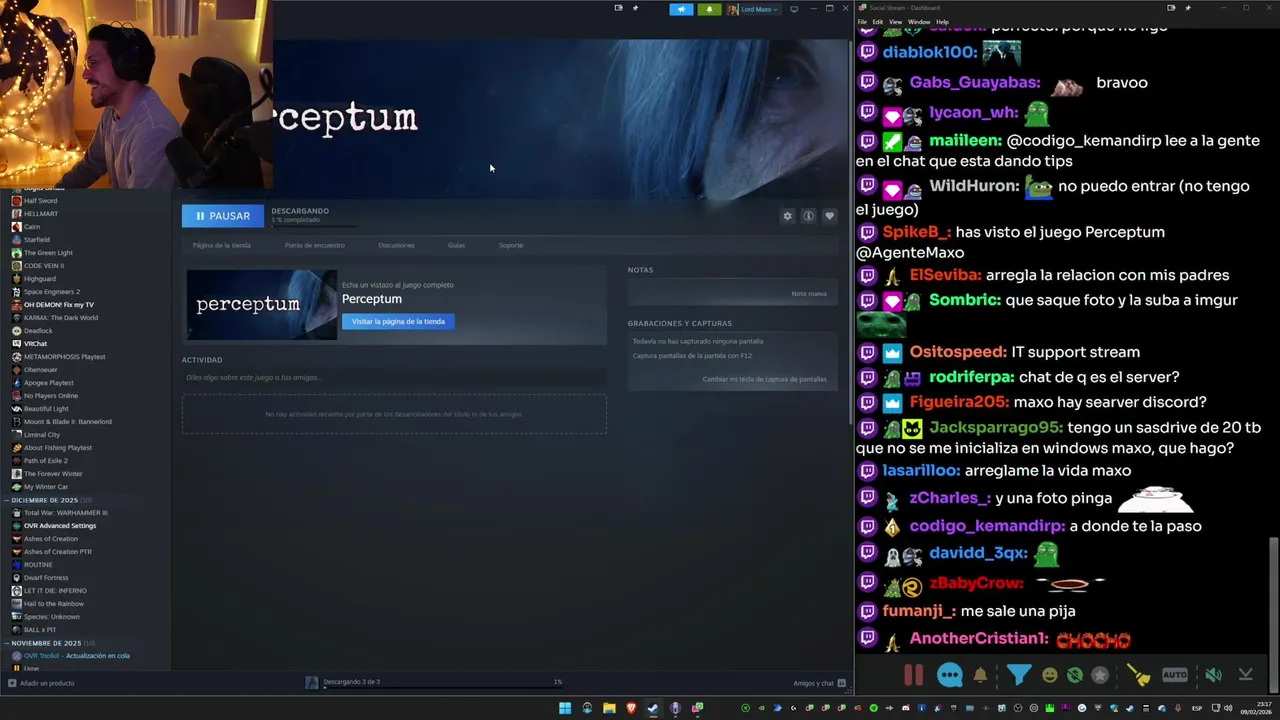The width and height of the screenshot is (1280, 720).
Task: Click the green notifications bell button in Steam
Action: coord(709,9)
